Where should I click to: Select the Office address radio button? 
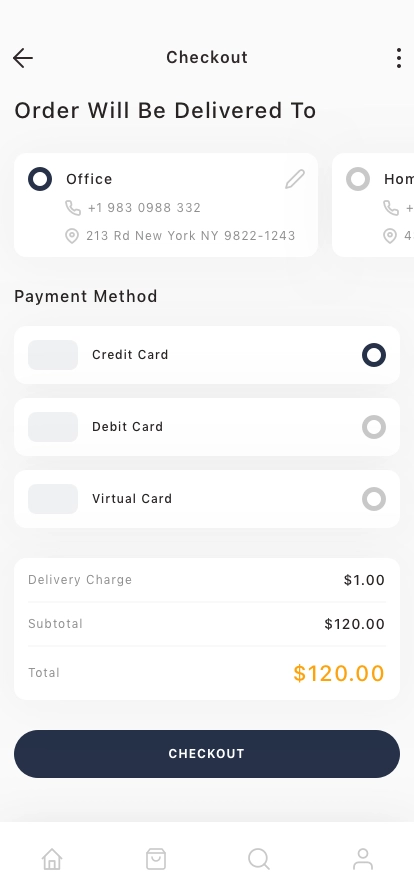40,179
